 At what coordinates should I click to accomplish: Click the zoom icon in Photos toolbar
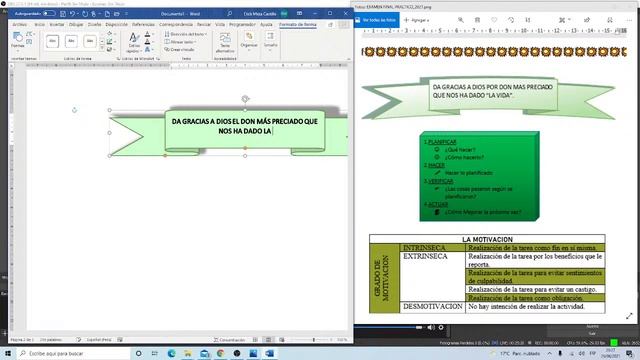[x=461, y=20]
